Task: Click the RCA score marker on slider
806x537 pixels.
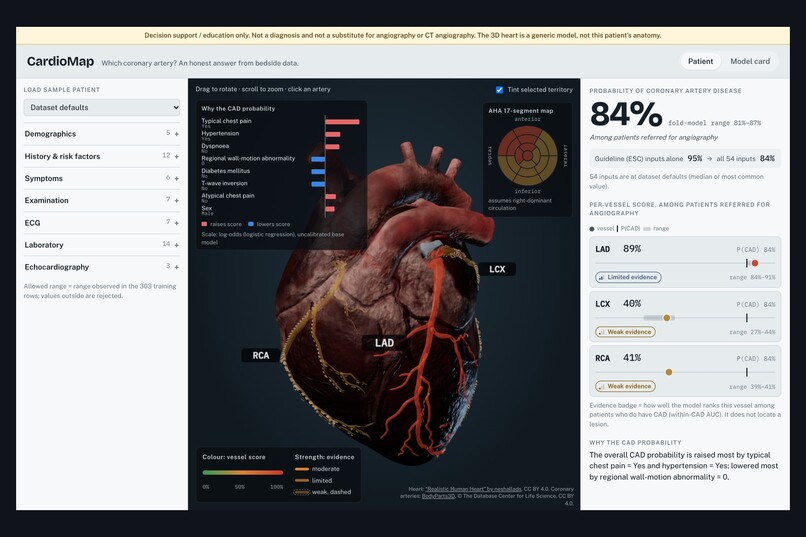Action: [669, 372]
